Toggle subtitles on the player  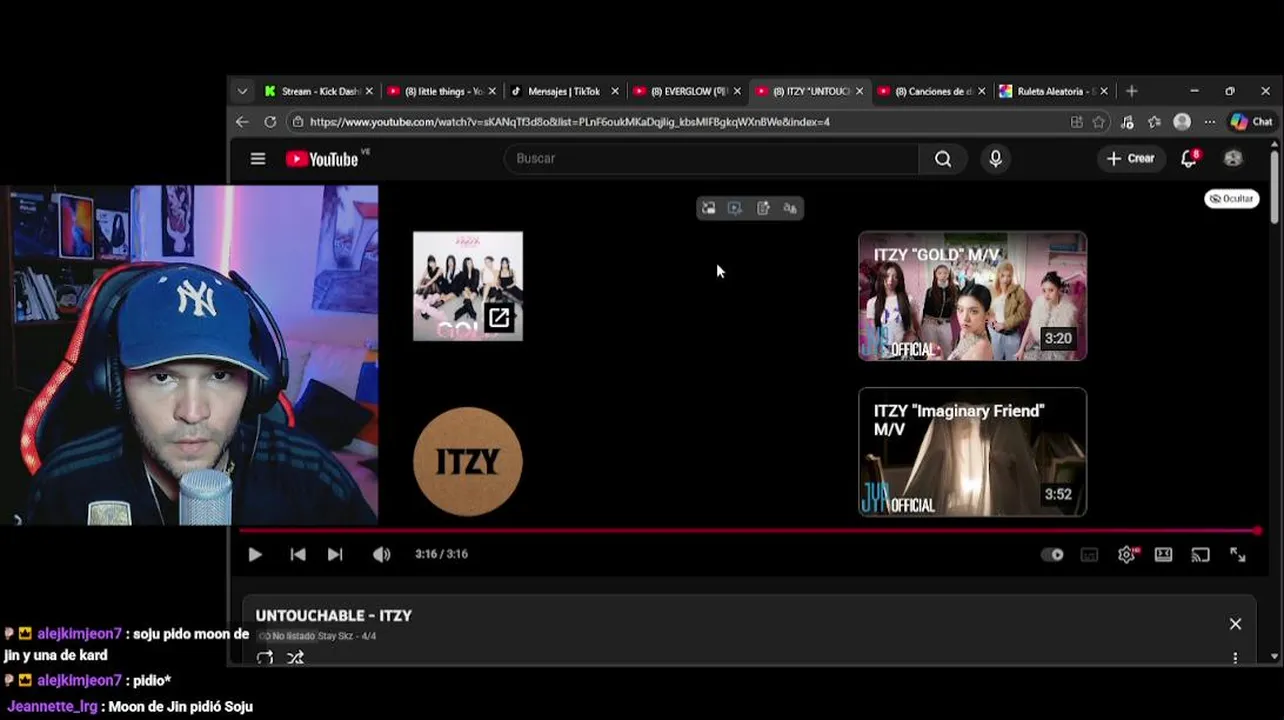tap(1090, 555)
